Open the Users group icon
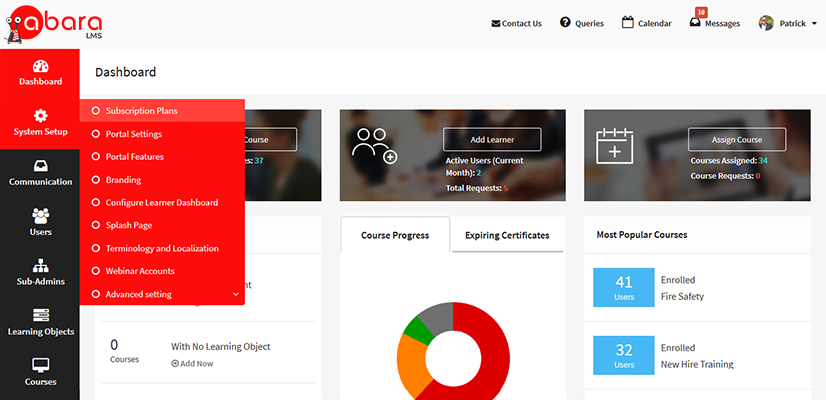 tap(41, 216)
